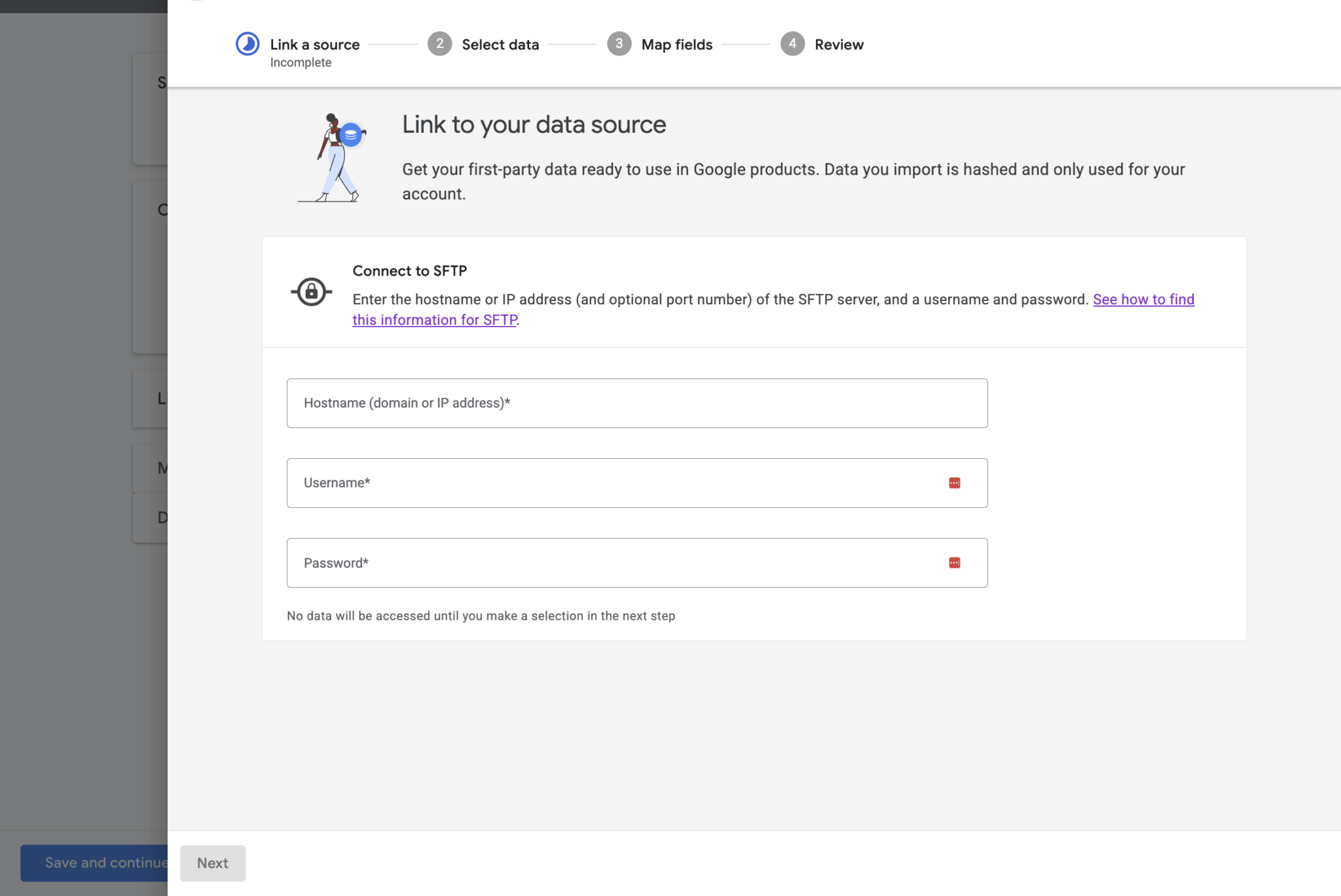Click the password manager icon in Password field
The height and width of the screenshot is (896, 1341).
(955, 562)
